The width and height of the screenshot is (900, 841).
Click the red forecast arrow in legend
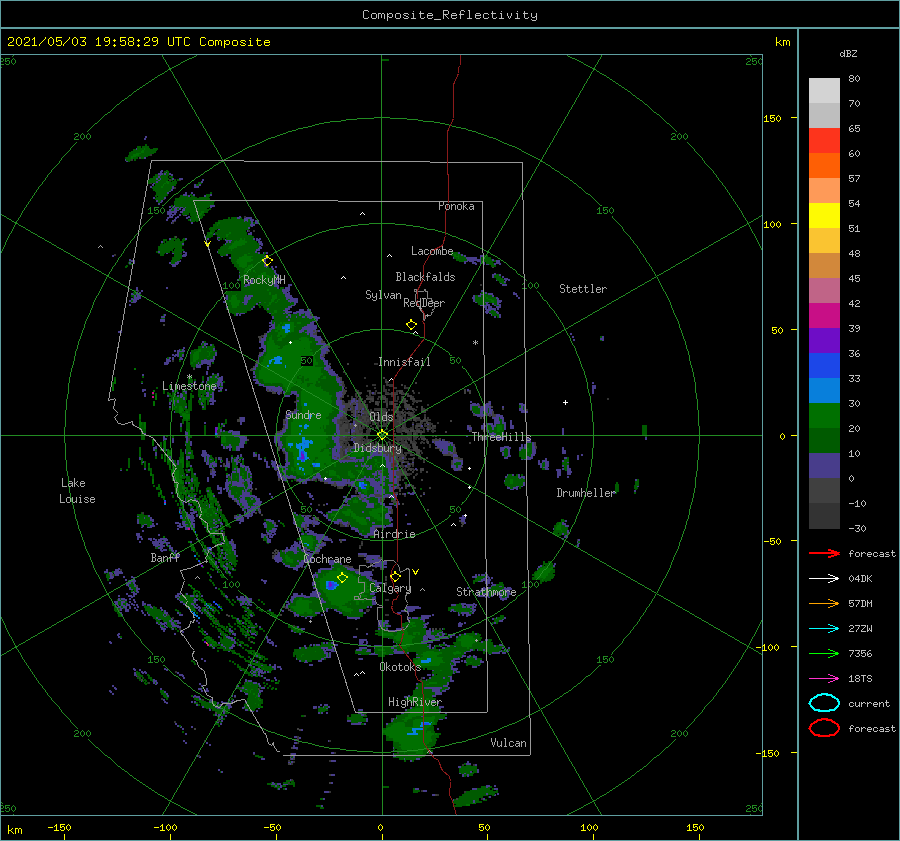824,553
